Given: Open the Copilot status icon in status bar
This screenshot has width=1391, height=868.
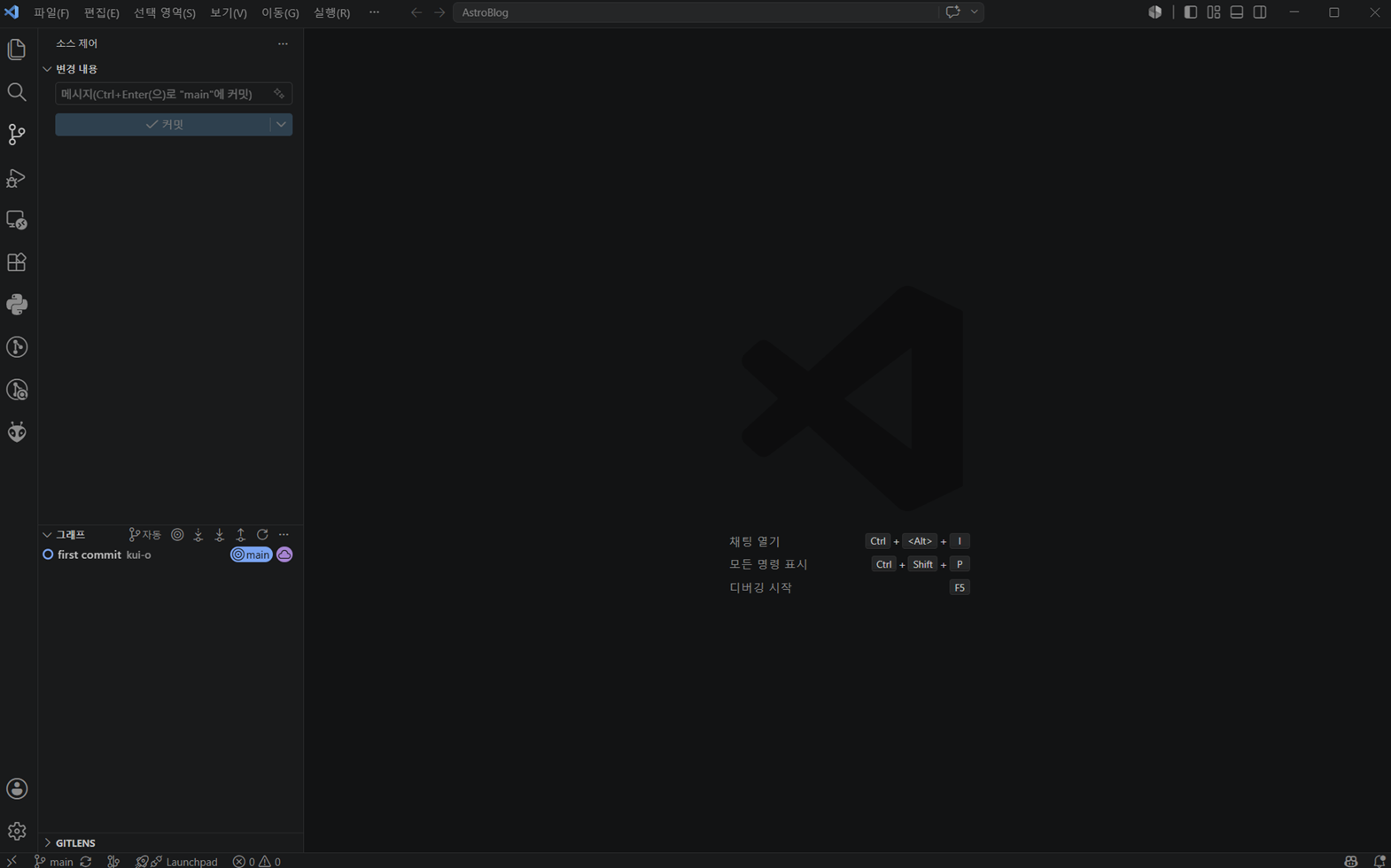Looking at the screenshot, I should pyautogui.click(x=1351, y=861).
